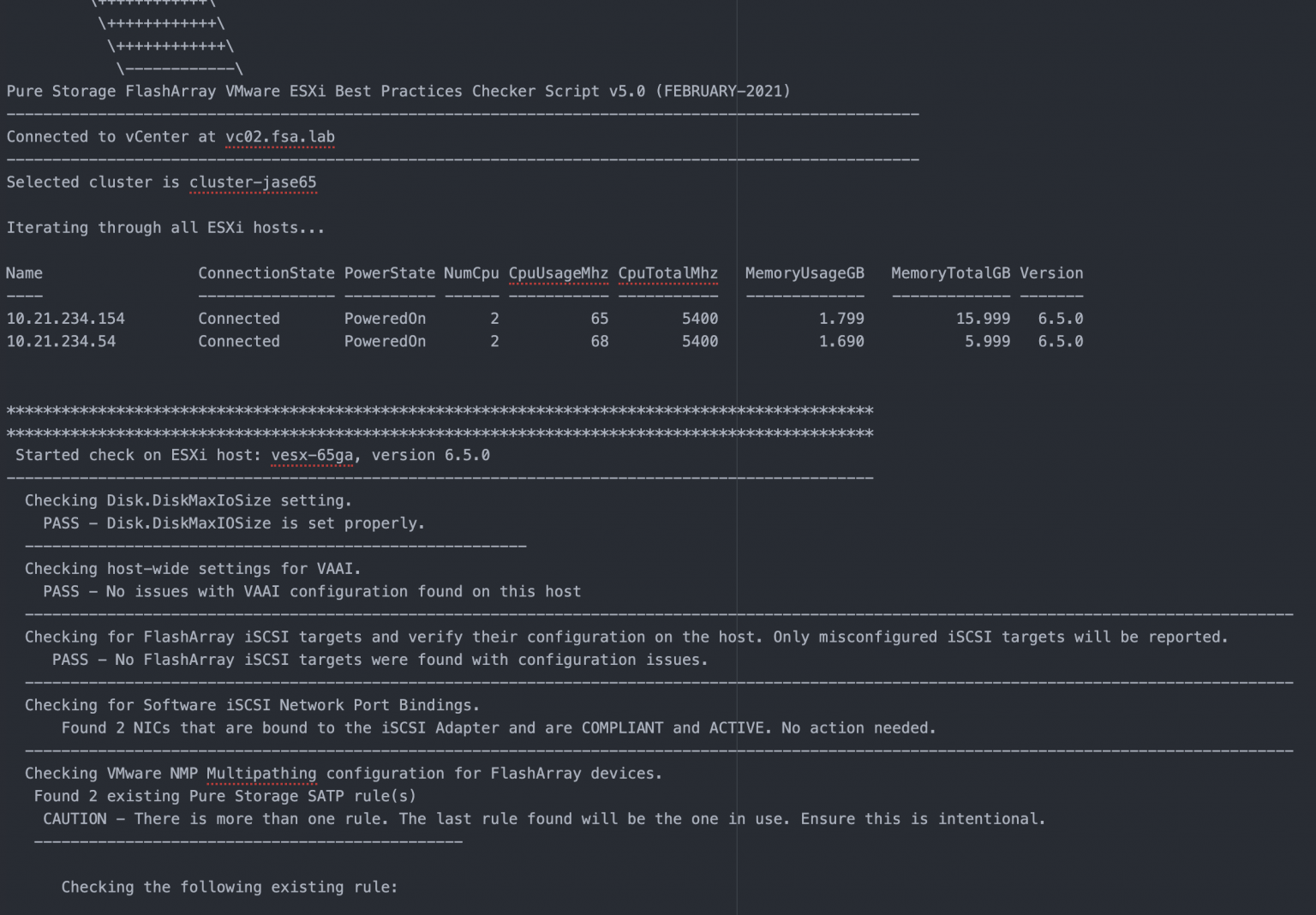Click the ConnectionState column header
This screenshot has height=915, width=1316.
266,272
